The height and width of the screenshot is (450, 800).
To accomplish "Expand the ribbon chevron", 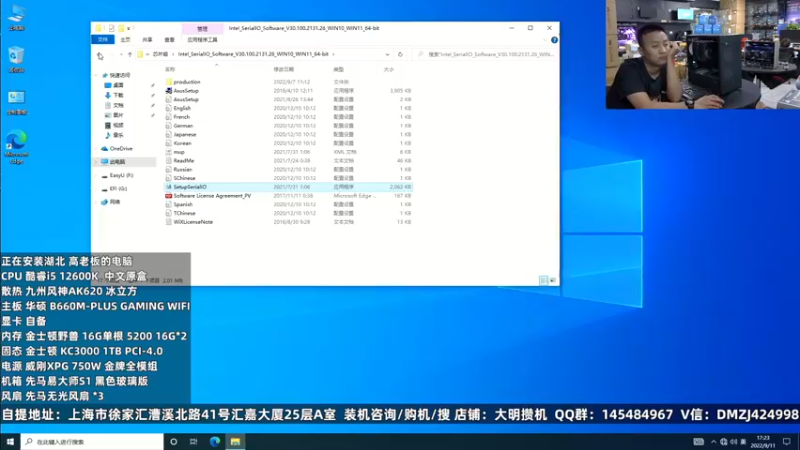I will pos(545,40).
